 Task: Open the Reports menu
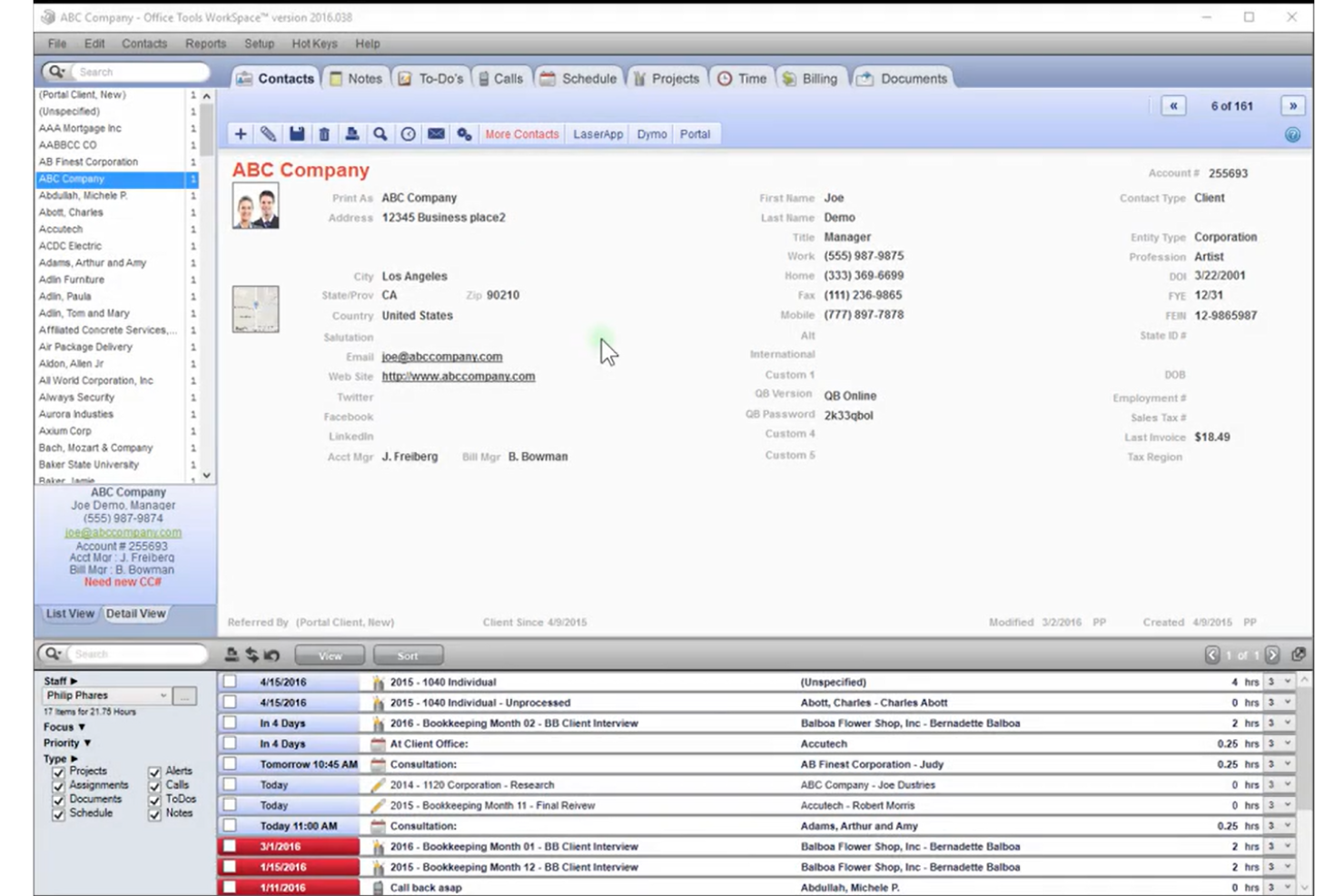click(x=205, y=44)
